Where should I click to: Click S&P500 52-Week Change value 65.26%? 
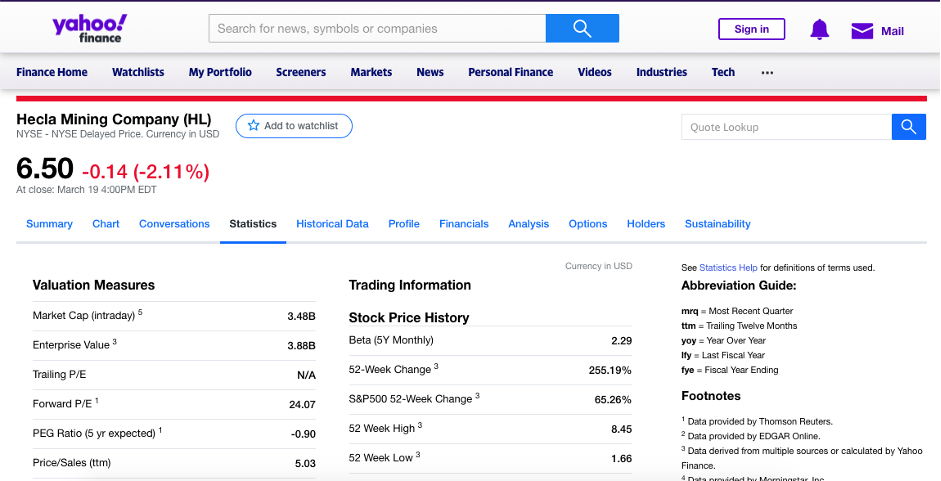click(x=613, y=400)
